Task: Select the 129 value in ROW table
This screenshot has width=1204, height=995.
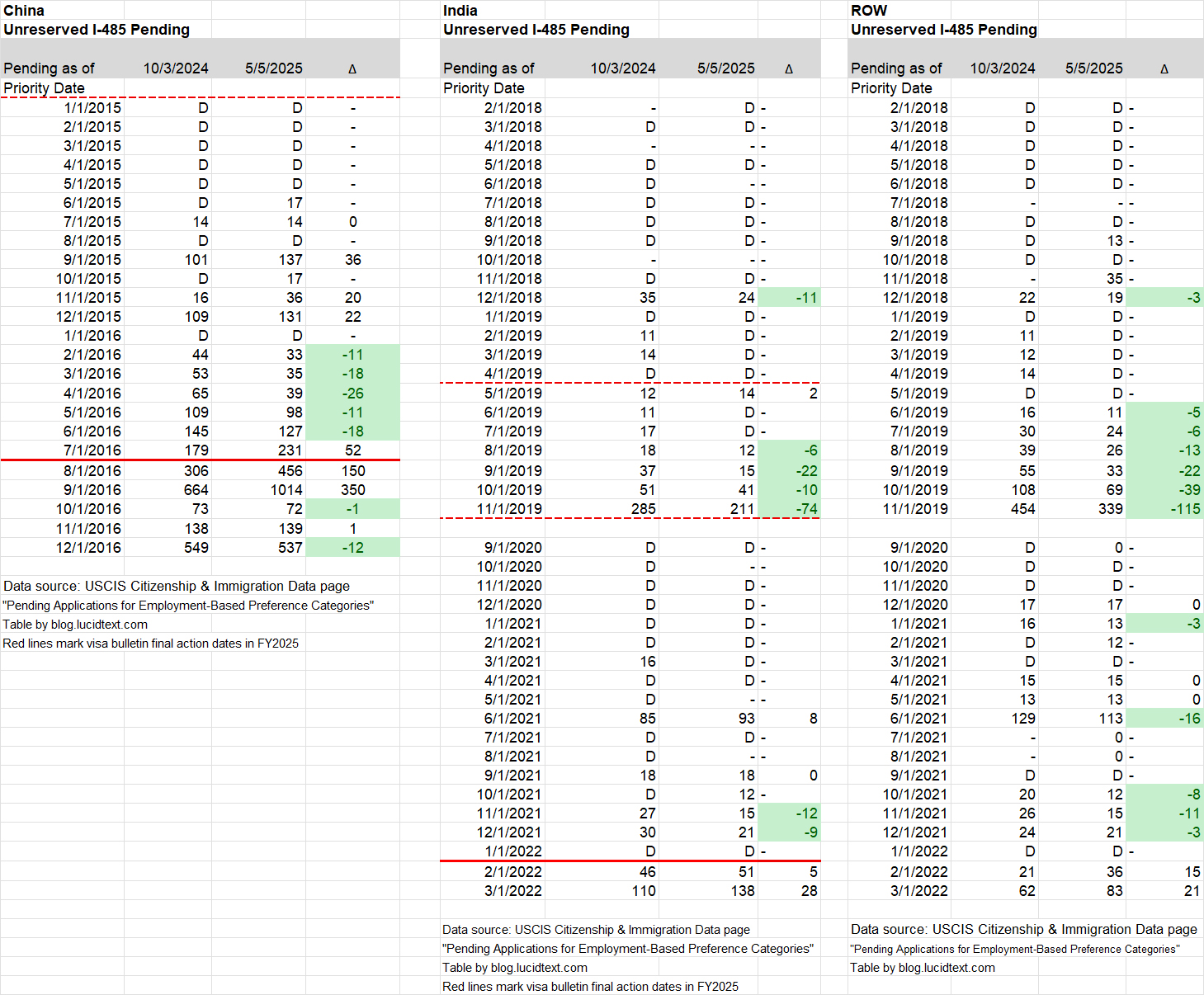Action: [1022, 719]
